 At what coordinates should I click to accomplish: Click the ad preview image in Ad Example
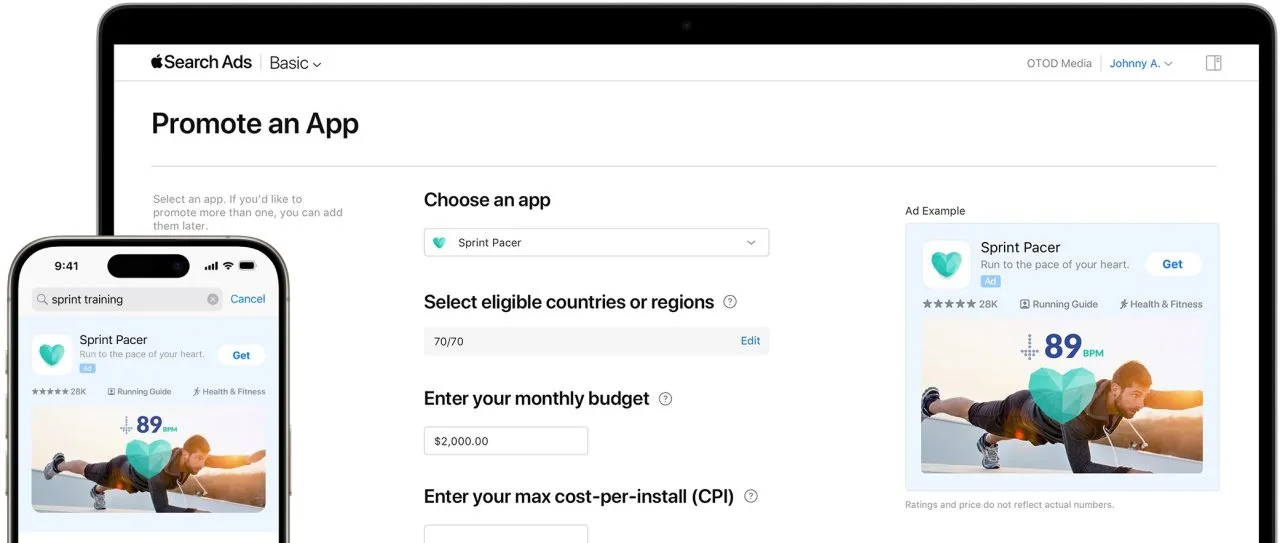(x=1062, y=396)
